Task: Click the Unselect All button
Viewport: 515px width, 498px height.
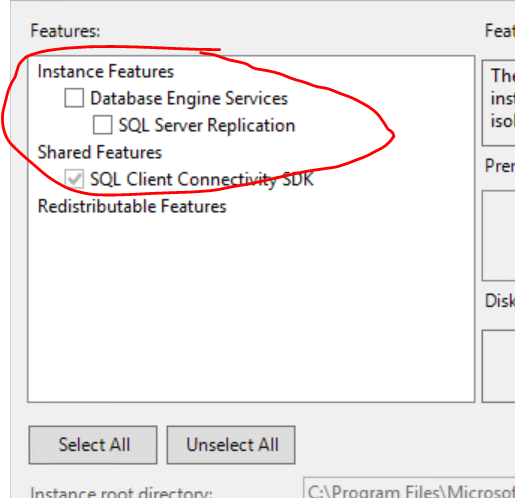Action: pyautogui.click(x=231, y=445)
